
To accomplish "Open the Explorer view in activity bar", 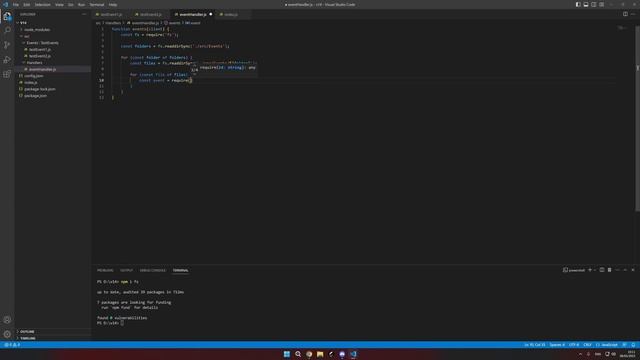I will point(7,16).
